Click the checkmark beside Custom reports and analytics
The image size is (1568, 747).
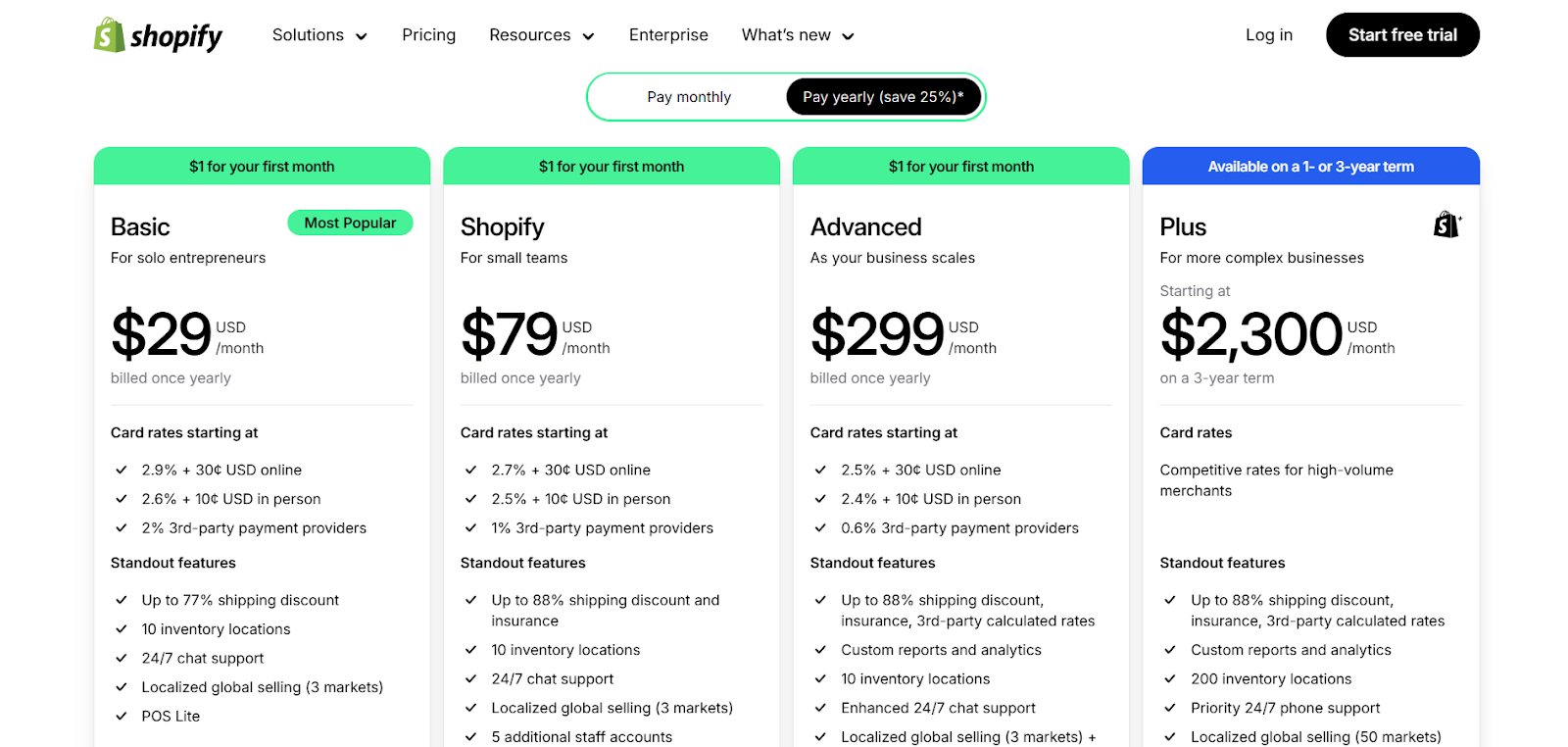coord(821,649)
